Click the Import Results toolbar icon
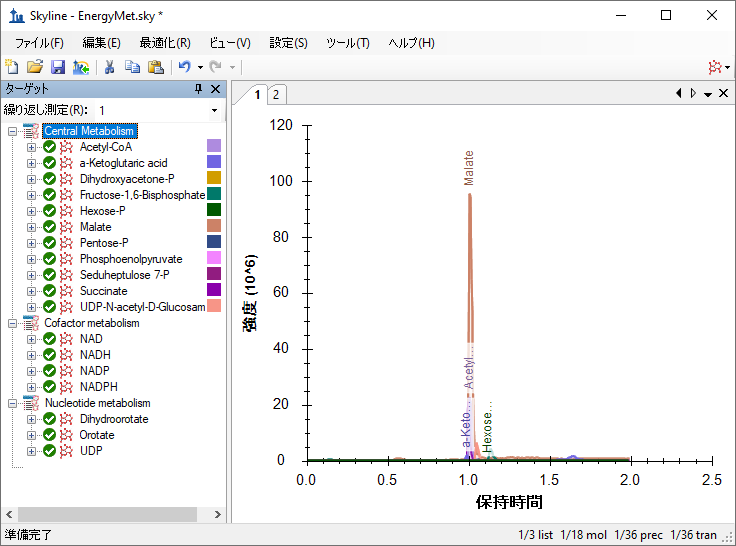The width and height of the screenshot is (736, 546). (x=81, y=67)
